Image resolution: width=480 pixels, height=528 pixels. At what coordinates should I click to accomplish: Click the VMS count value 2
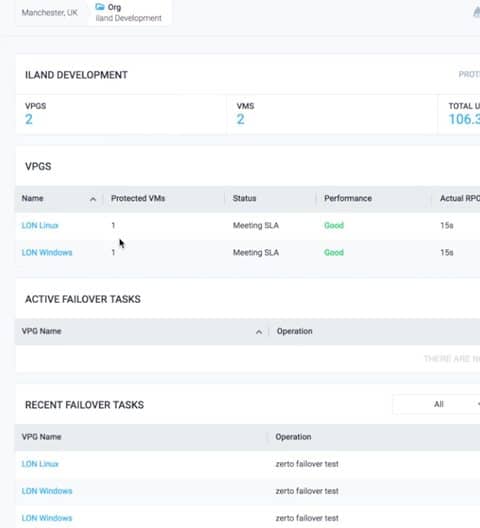[x=241, y=119]
